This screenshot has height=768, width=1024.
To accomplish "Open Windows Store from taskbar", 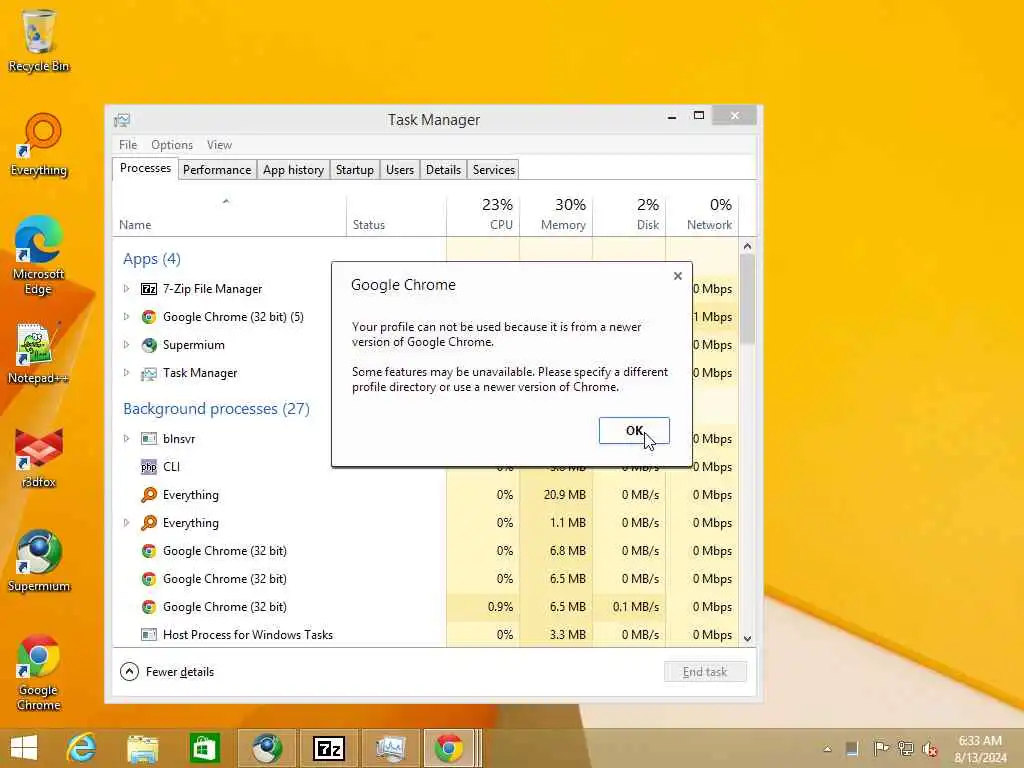I will (x=204, y=748).
